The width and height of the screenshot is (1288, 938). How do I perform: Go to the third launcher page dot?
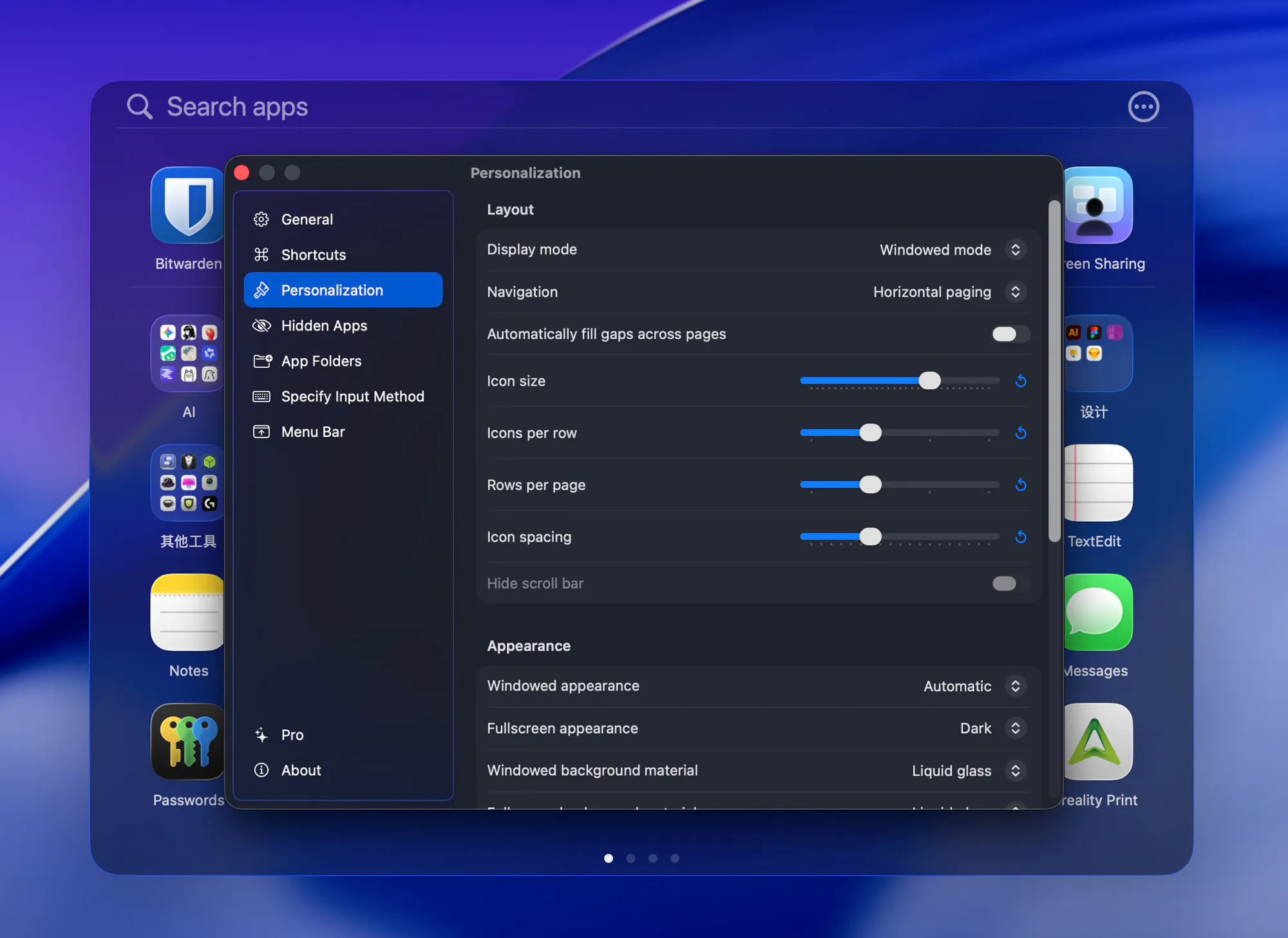point(652,858)
